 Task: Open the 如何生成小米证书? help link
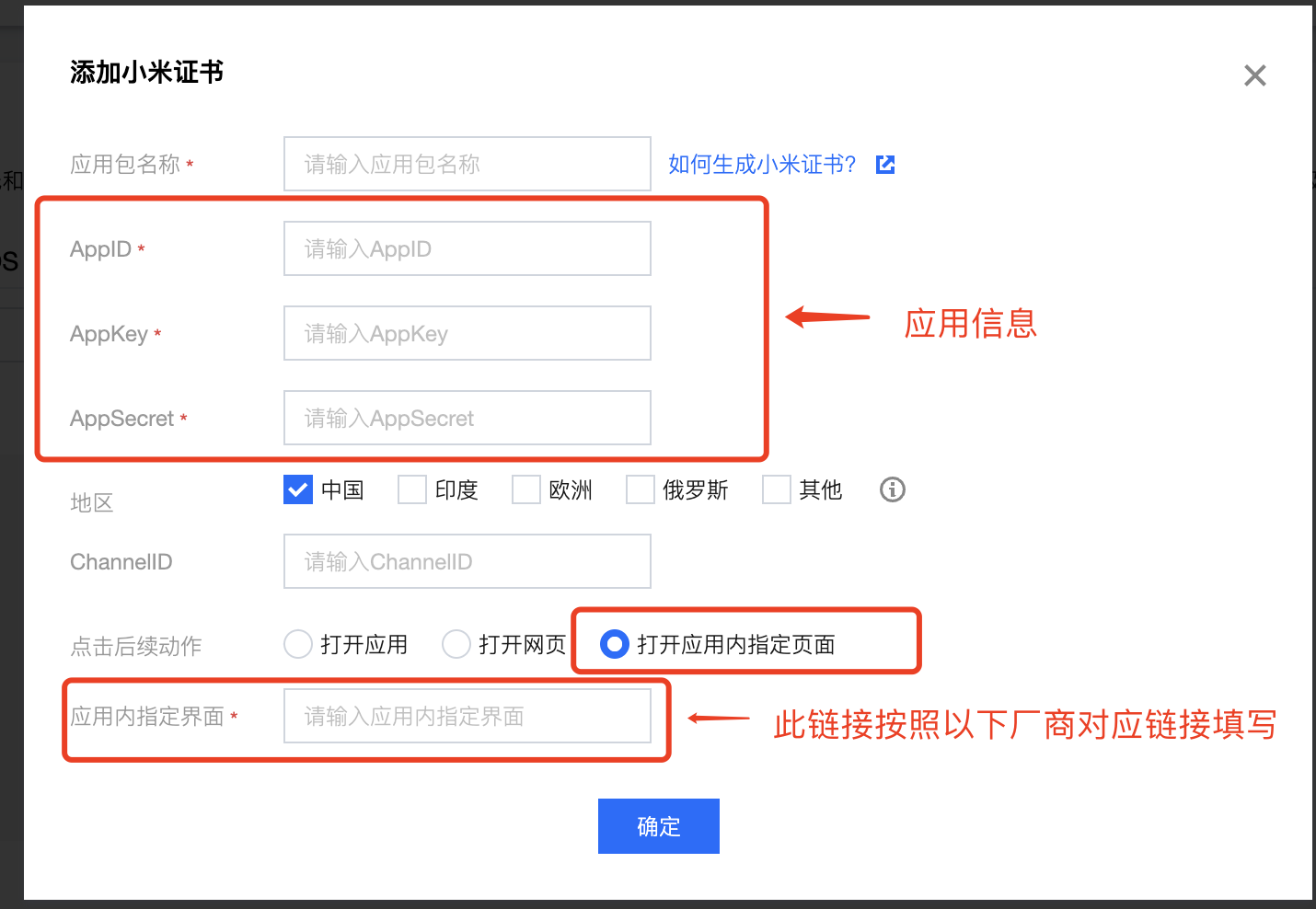(x=762, y=165)
